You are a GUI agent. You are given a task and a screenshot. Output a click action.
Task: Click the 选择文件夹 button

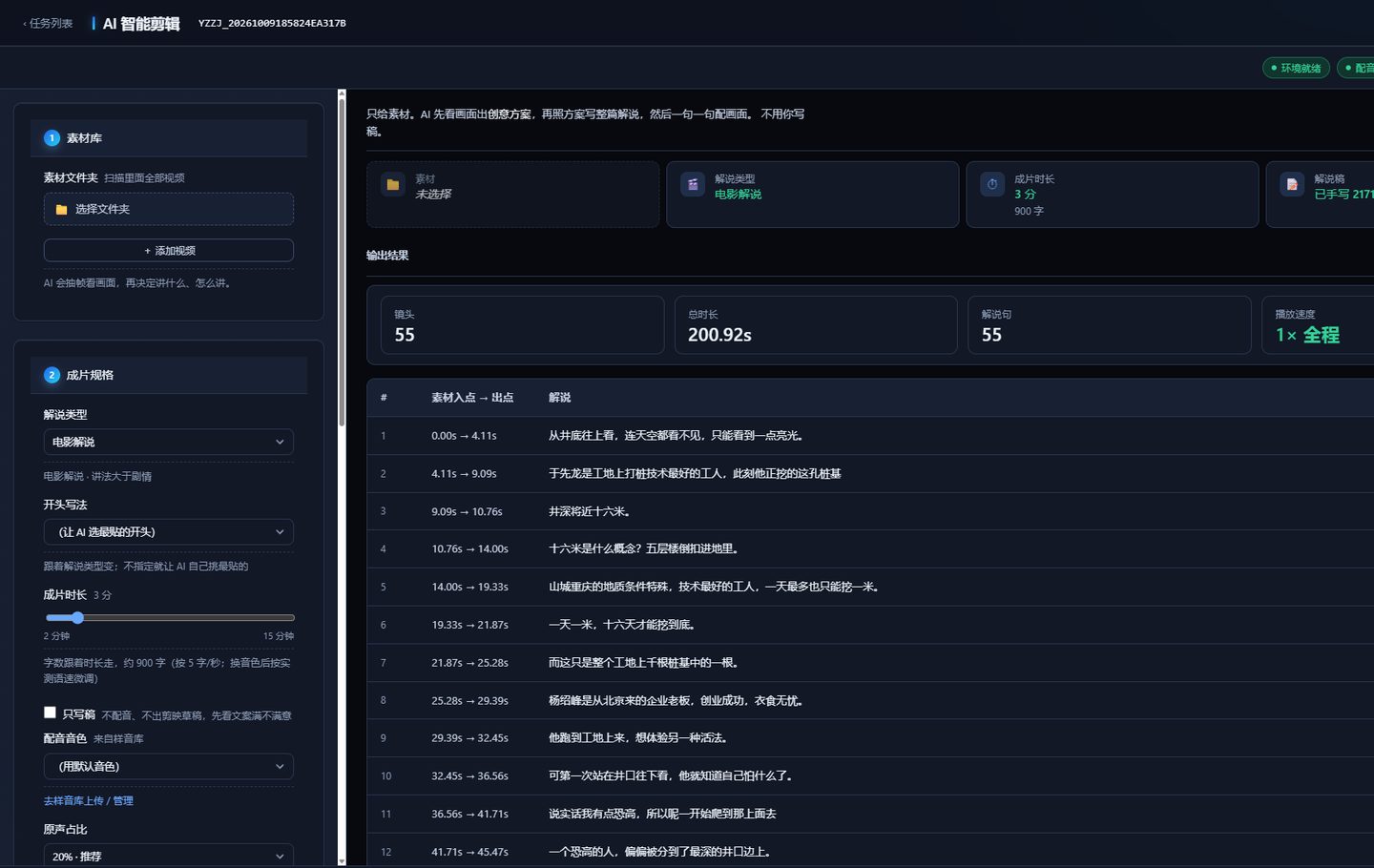click(169, 209)
